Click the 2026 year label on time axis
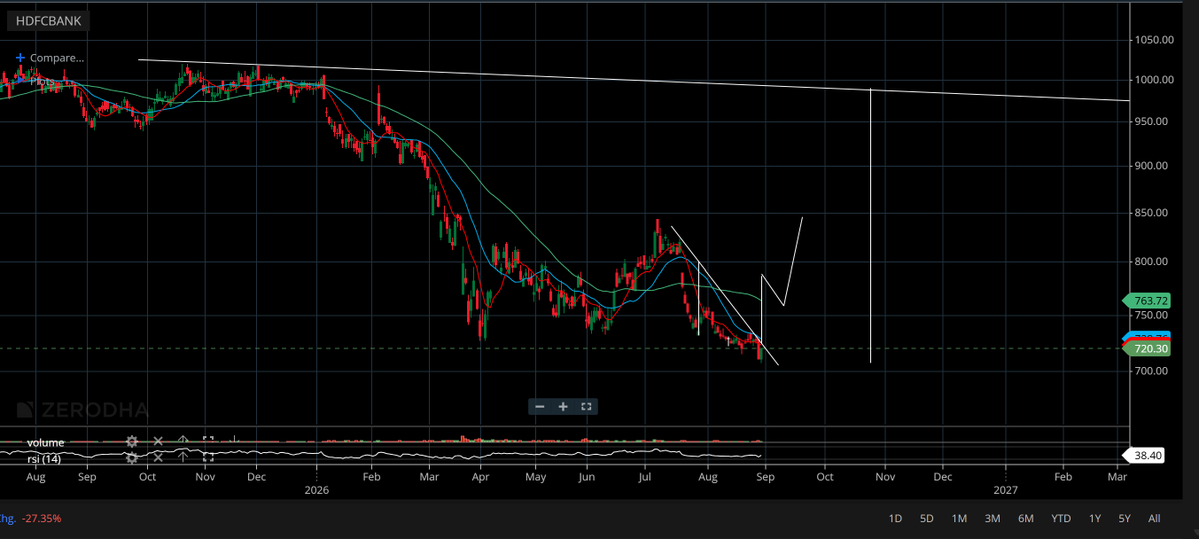This screenshot has width=1199, height=539. point(316,490)
